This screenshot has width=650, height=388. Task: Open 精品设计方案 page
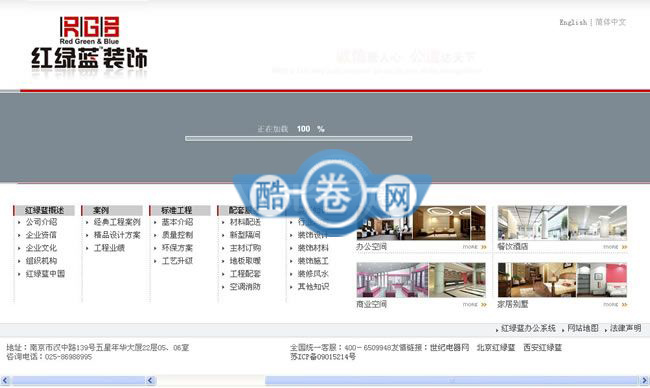point(117,235)
